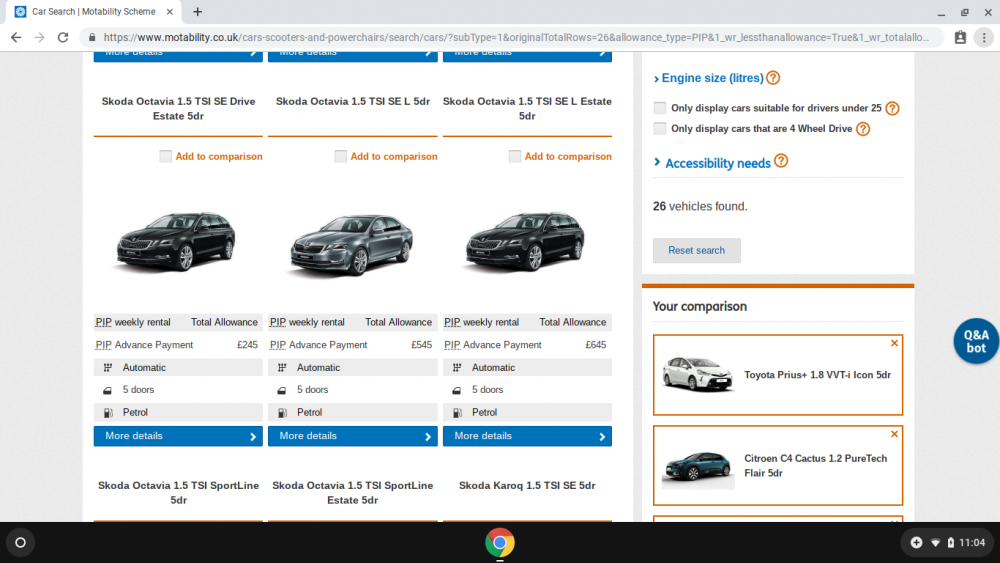This screenshot has height=563, width=1000.
Task: Click 5 doors icon on Octavia SE L Estate
Action: coord(457,390)
